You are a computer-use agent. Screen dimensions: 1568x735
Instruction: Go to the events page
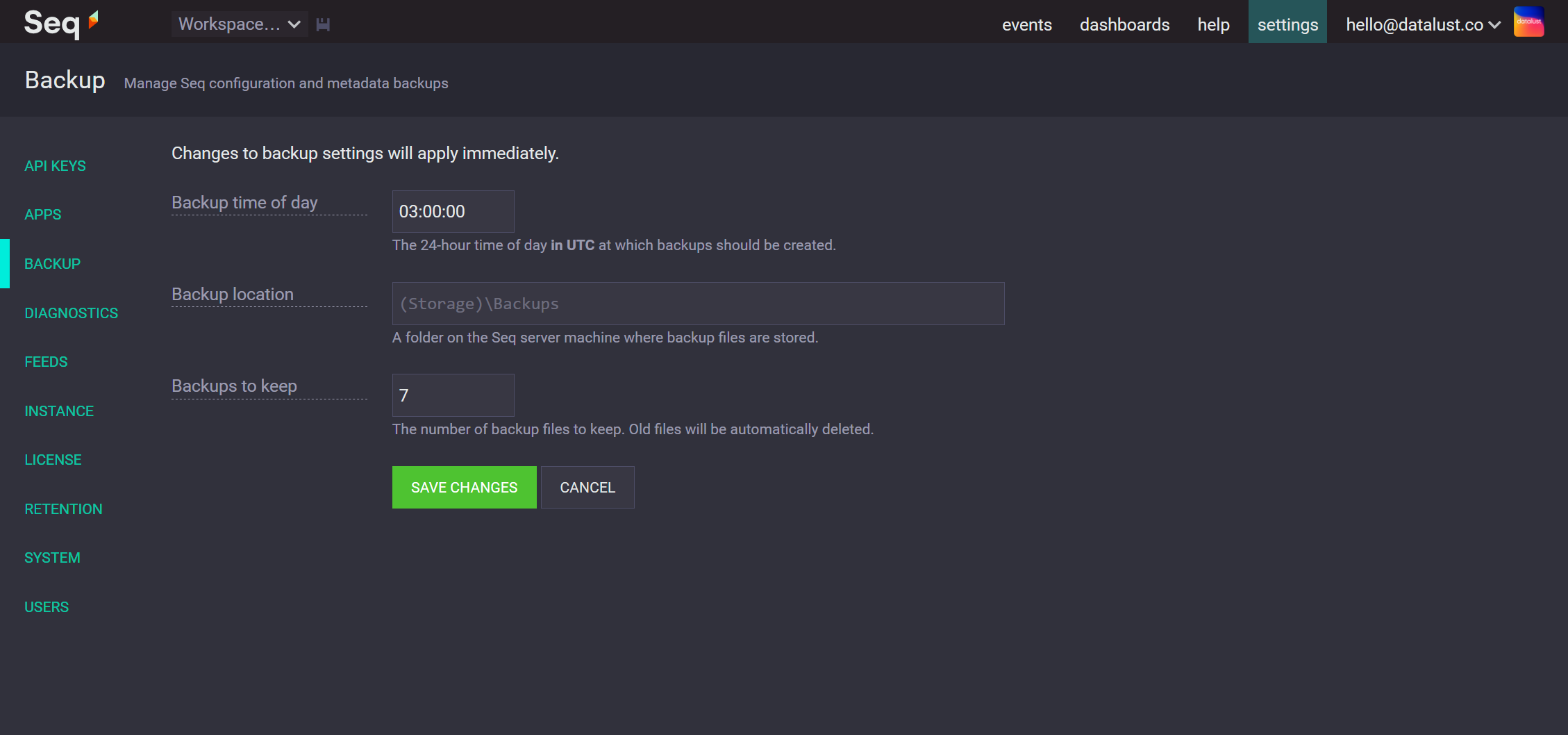tap(1026, 25)
